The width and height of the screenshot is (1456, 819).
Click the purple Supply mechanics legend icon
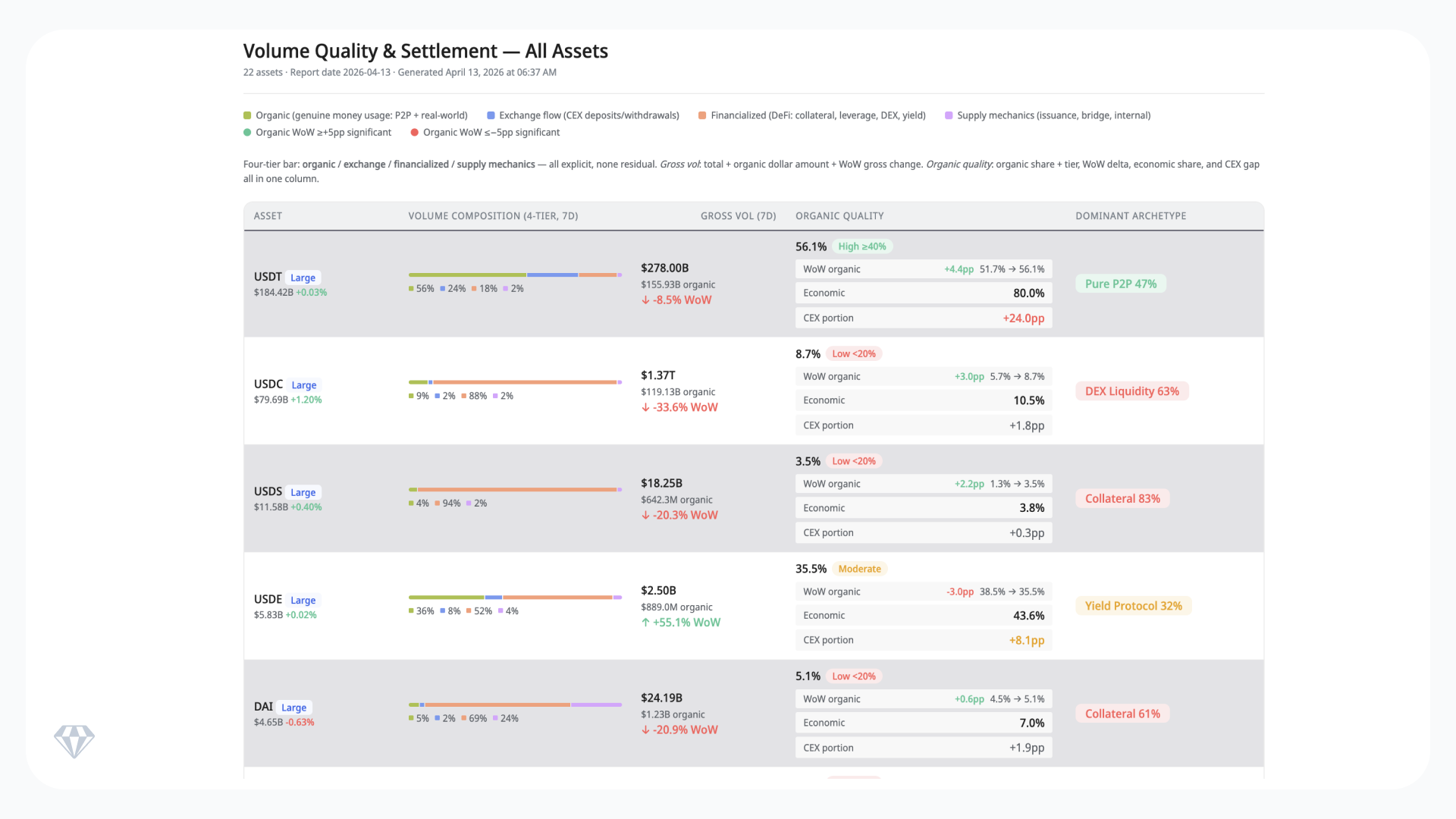(x=949, y=115)
